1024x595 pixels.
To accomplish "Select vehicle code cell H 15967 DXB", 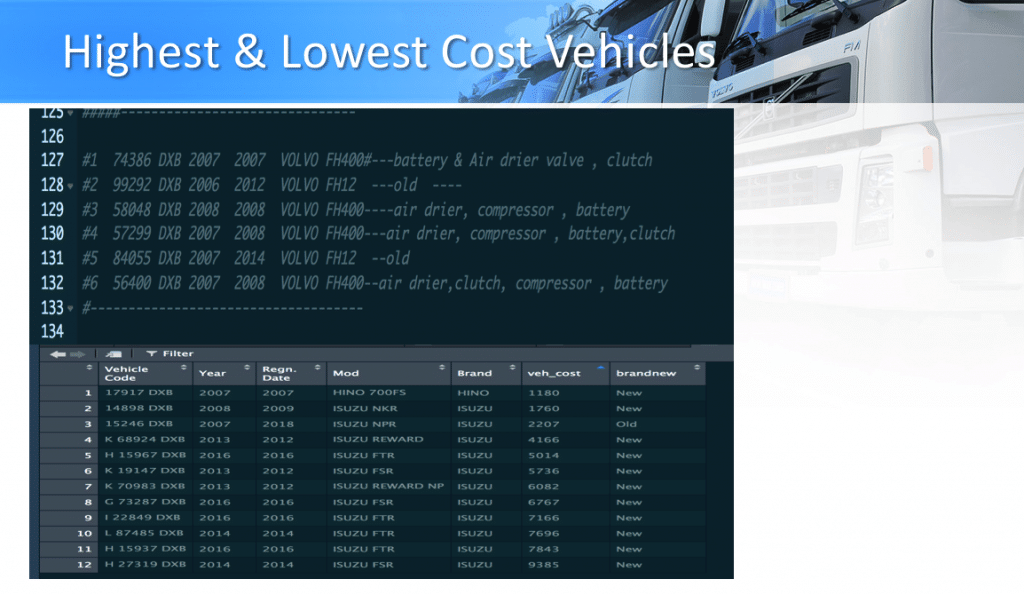I will click(x=146, y=455).
